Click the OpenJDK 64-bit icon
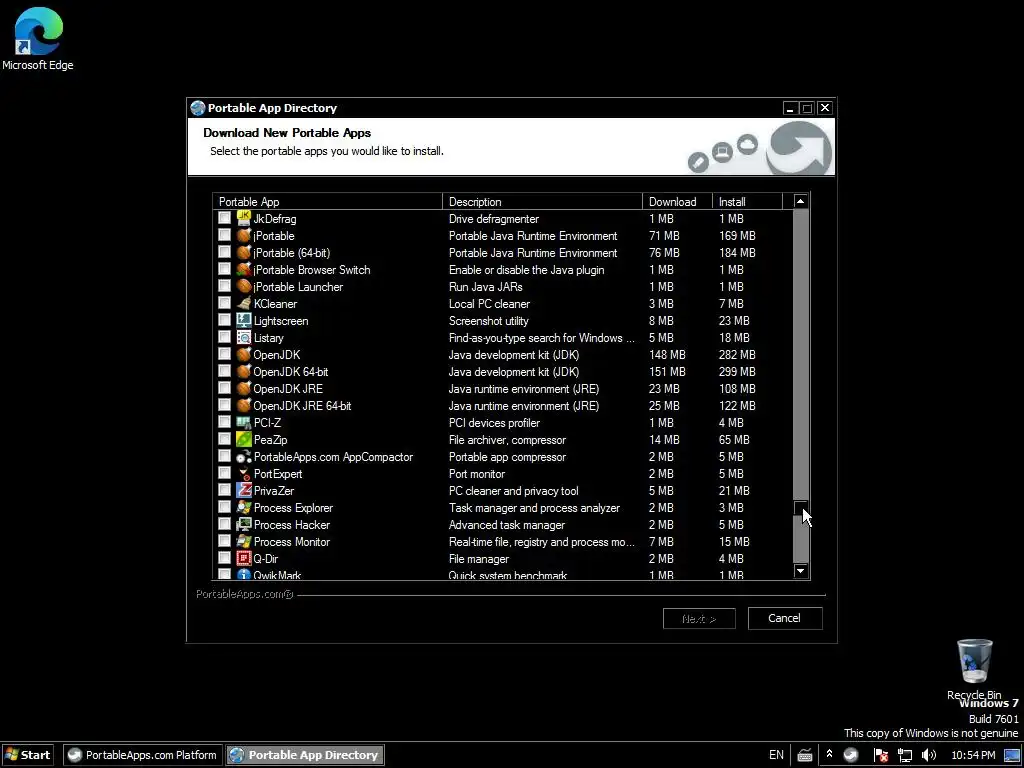Viewport: 1024px width, 768px height. (244, 371)
